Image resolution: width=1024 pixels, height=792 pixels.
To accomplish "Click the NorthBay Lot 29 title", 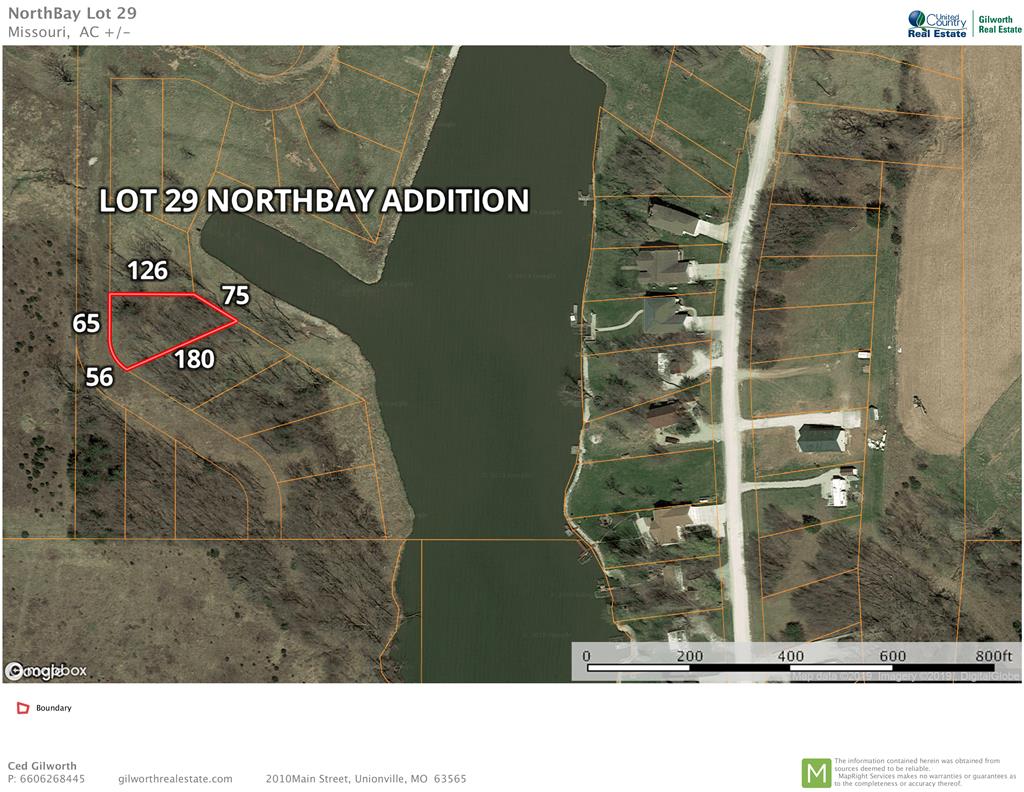I will 72,13.
